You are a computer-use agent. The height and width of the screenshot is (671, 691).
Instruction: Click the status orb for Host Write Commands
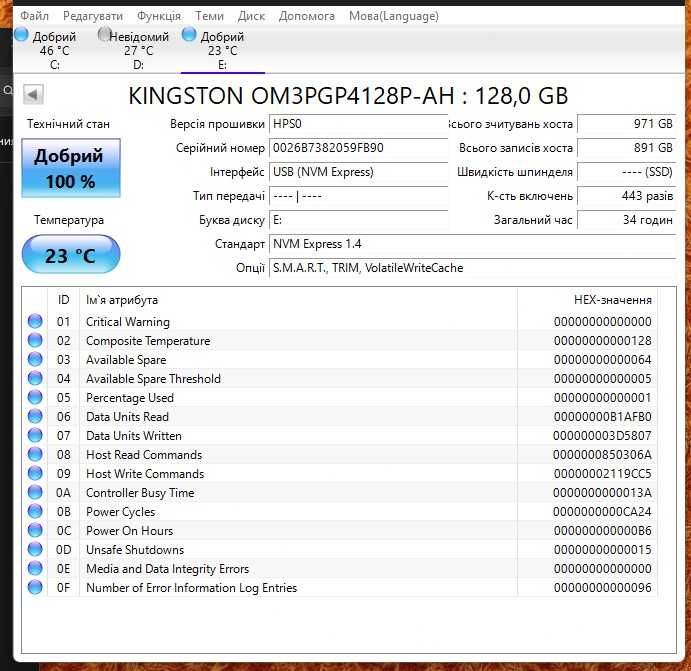35,473
